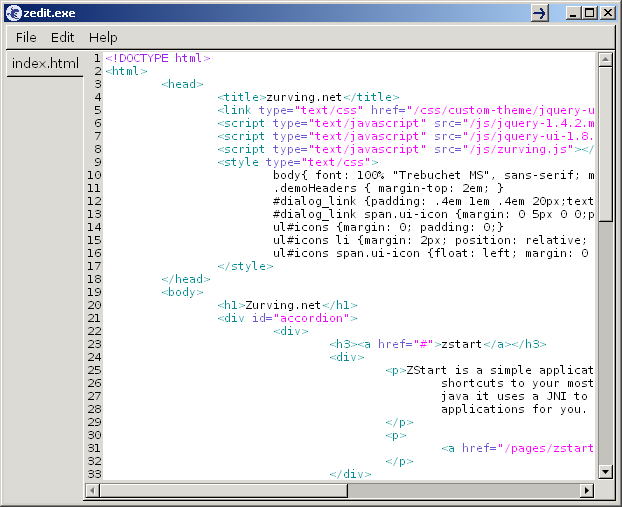This screenshot has width=622, height=507.
Task: Click line number 20 in the gutter
Action: pyautogui.click(x=95, y=305)
